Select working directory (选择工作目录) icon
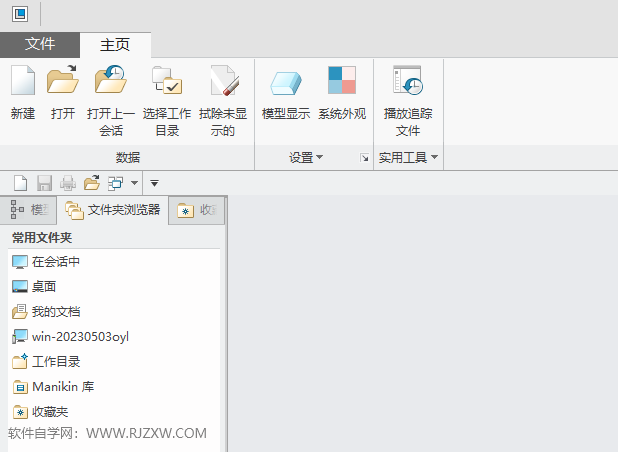 click(x=167, y=80)
